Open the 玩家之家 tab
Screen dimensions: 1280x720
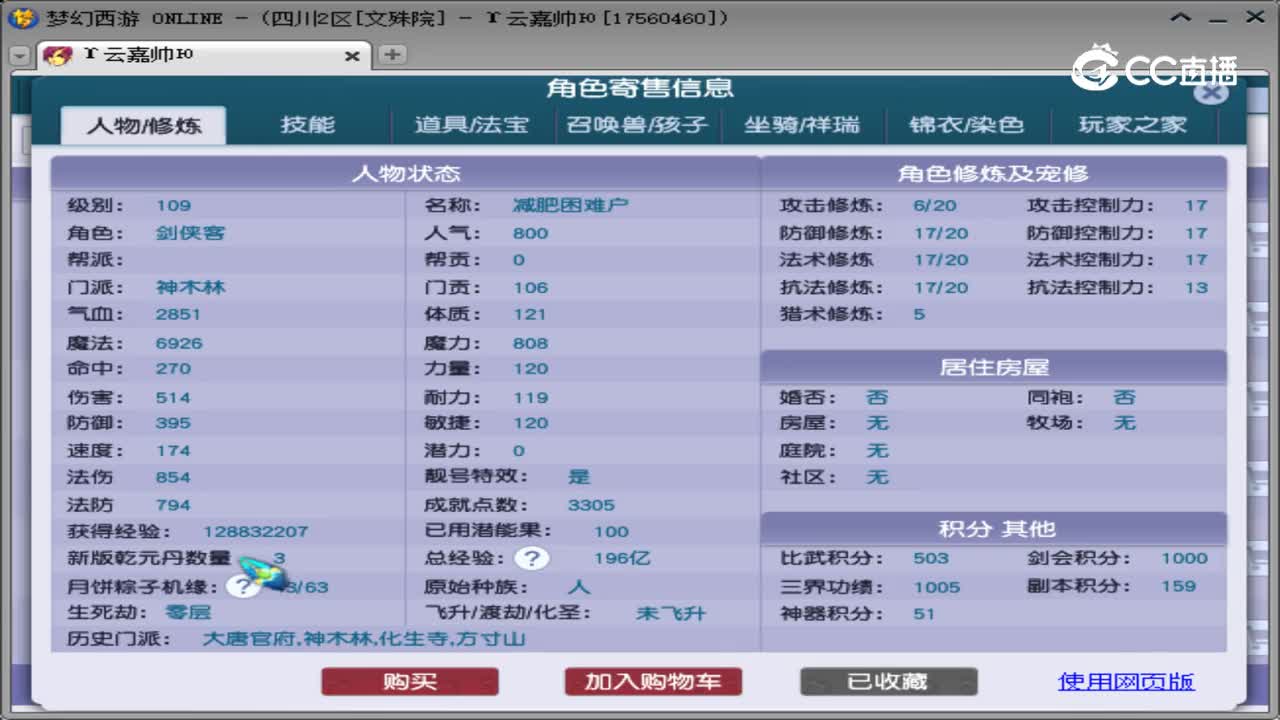coord(1132,125)
